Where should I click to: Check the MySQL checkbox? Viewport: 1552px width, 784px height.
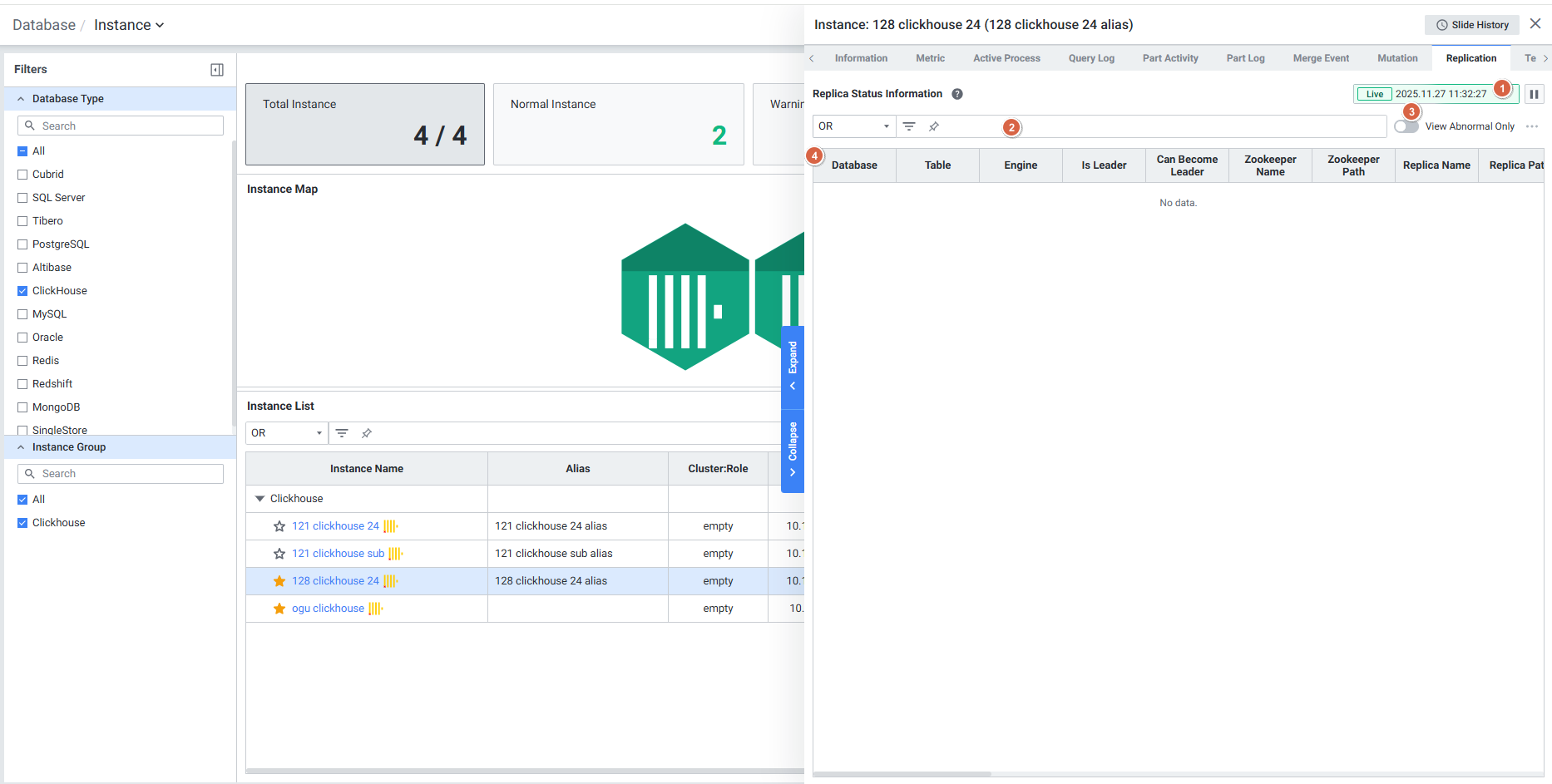[x=23, y=314]
